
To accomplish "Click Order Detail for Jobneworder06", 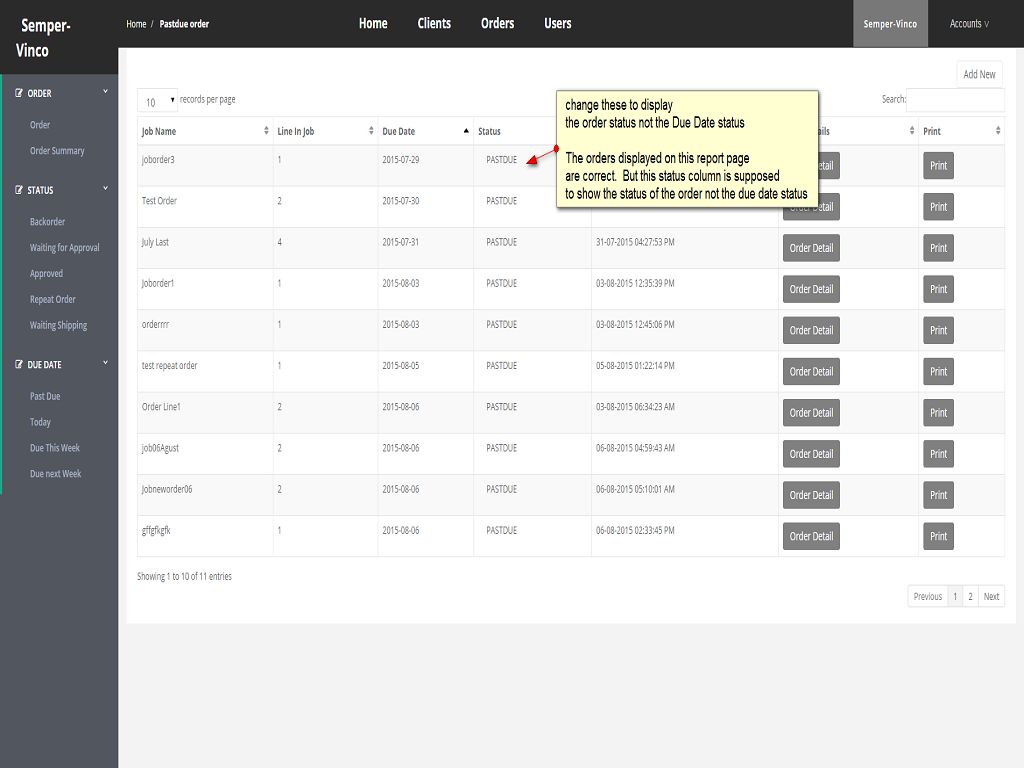I will coord(811,495).
